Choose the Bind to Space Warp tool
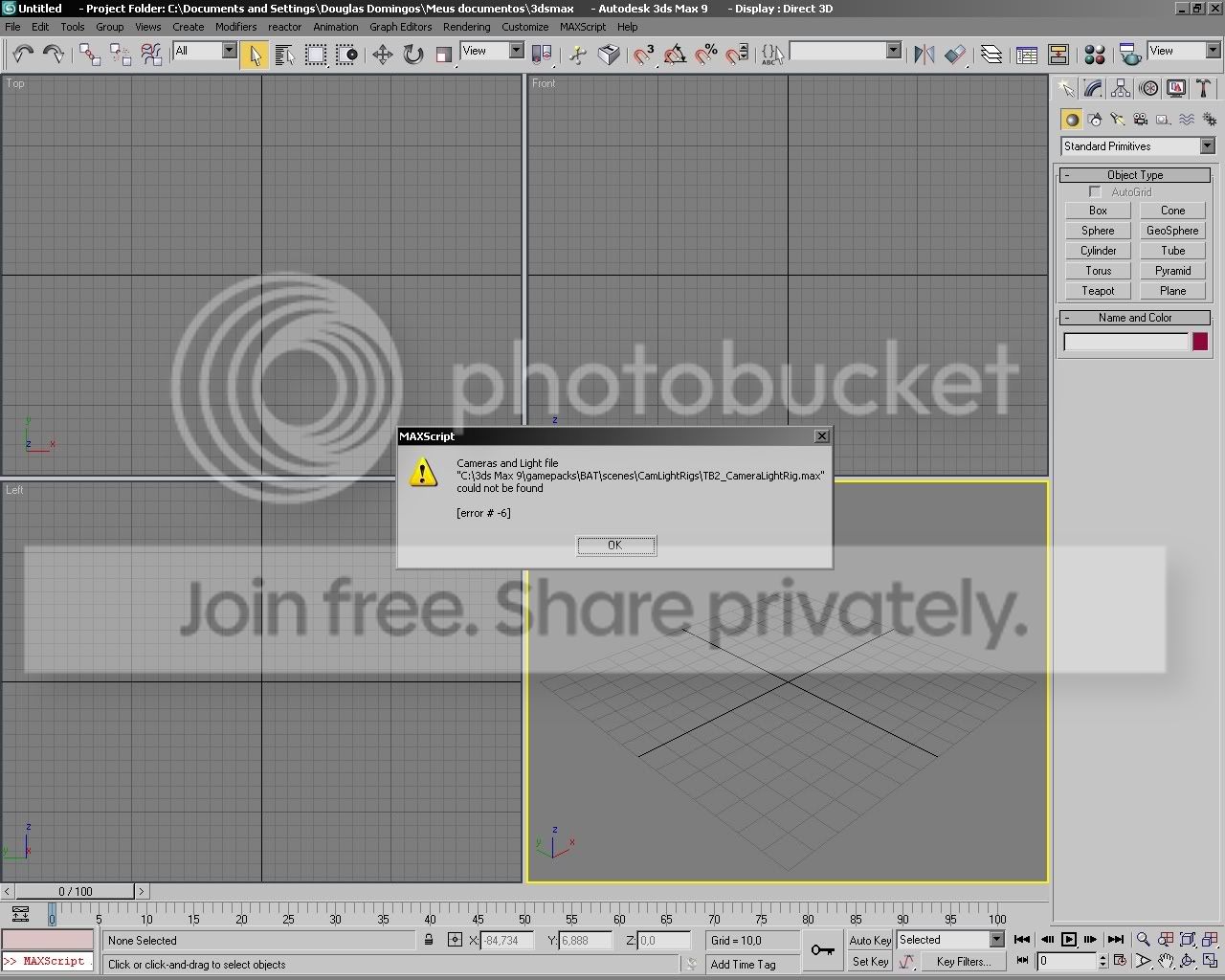The height and width of the screenshot is (980, 1225). [151, 55]
